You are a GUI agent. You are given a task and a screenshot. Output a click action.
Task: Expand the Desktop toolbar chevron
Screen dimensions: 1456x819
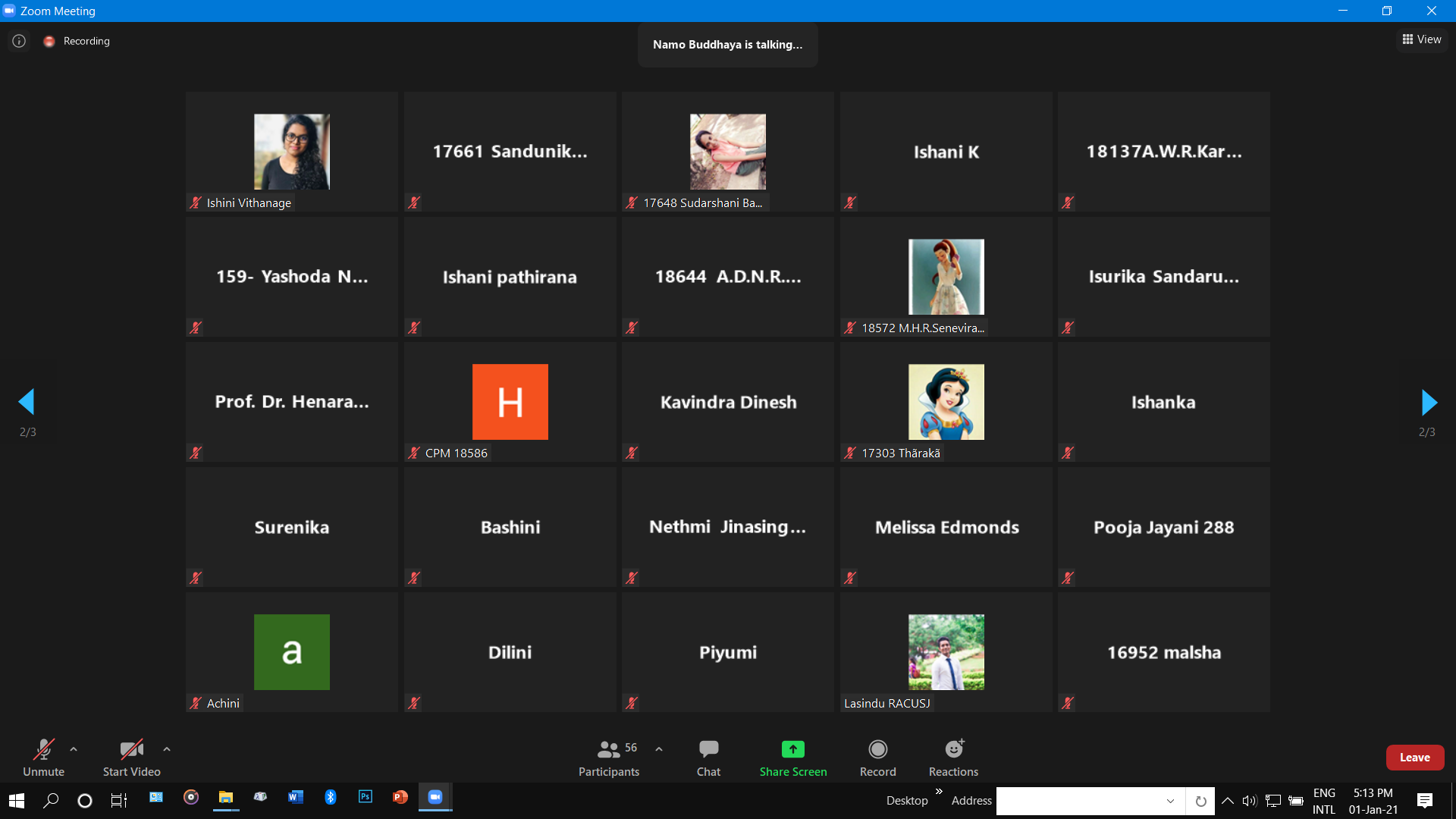pos(939,792)
